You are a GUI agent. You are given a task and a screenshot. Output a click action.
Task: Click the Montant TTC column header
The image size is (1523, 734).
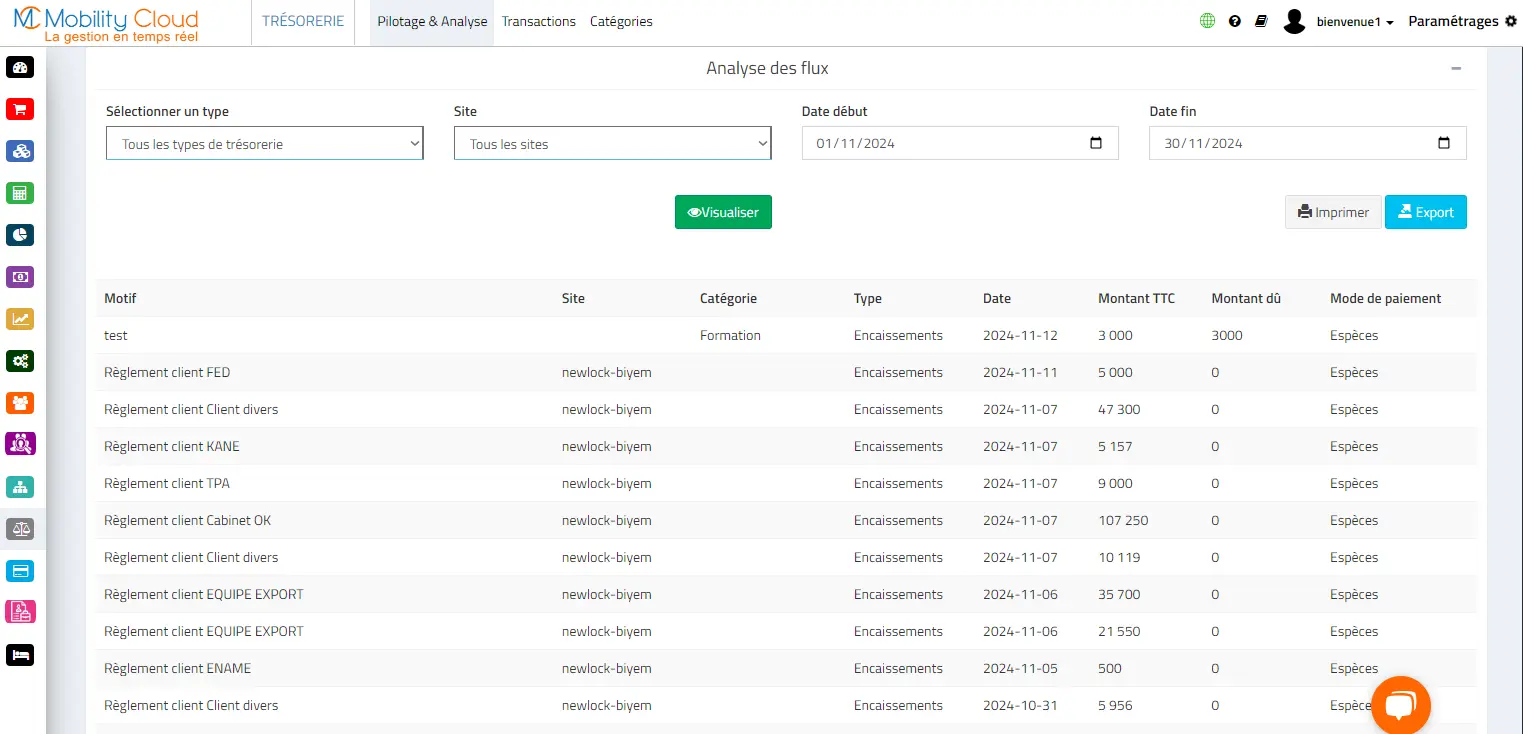click(1137, 298)
